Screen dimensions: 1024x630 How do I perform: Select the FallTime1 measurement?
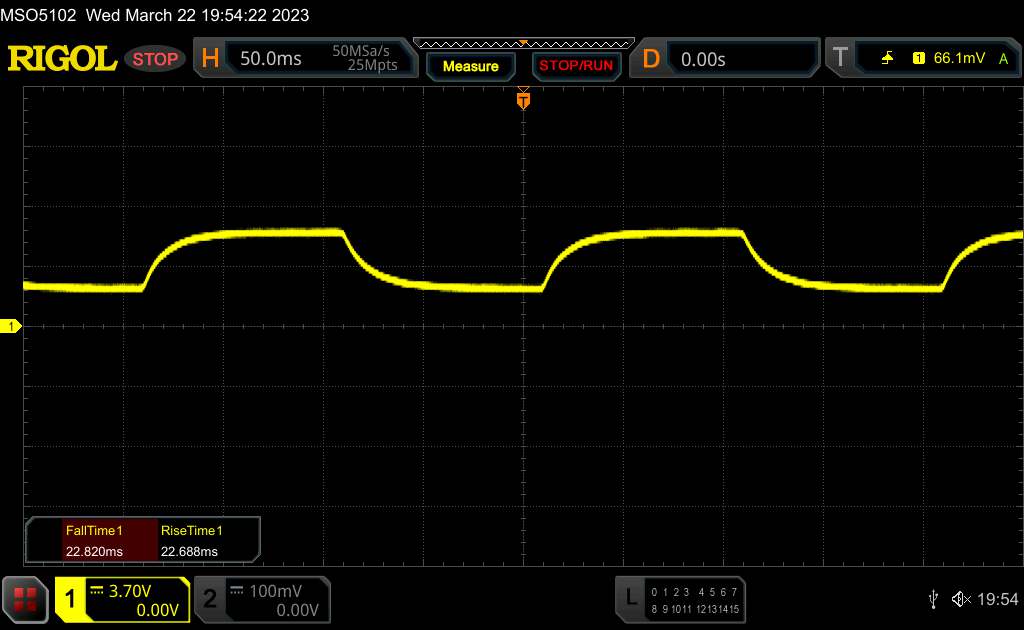pyautogui.click(x=94, y=531)
